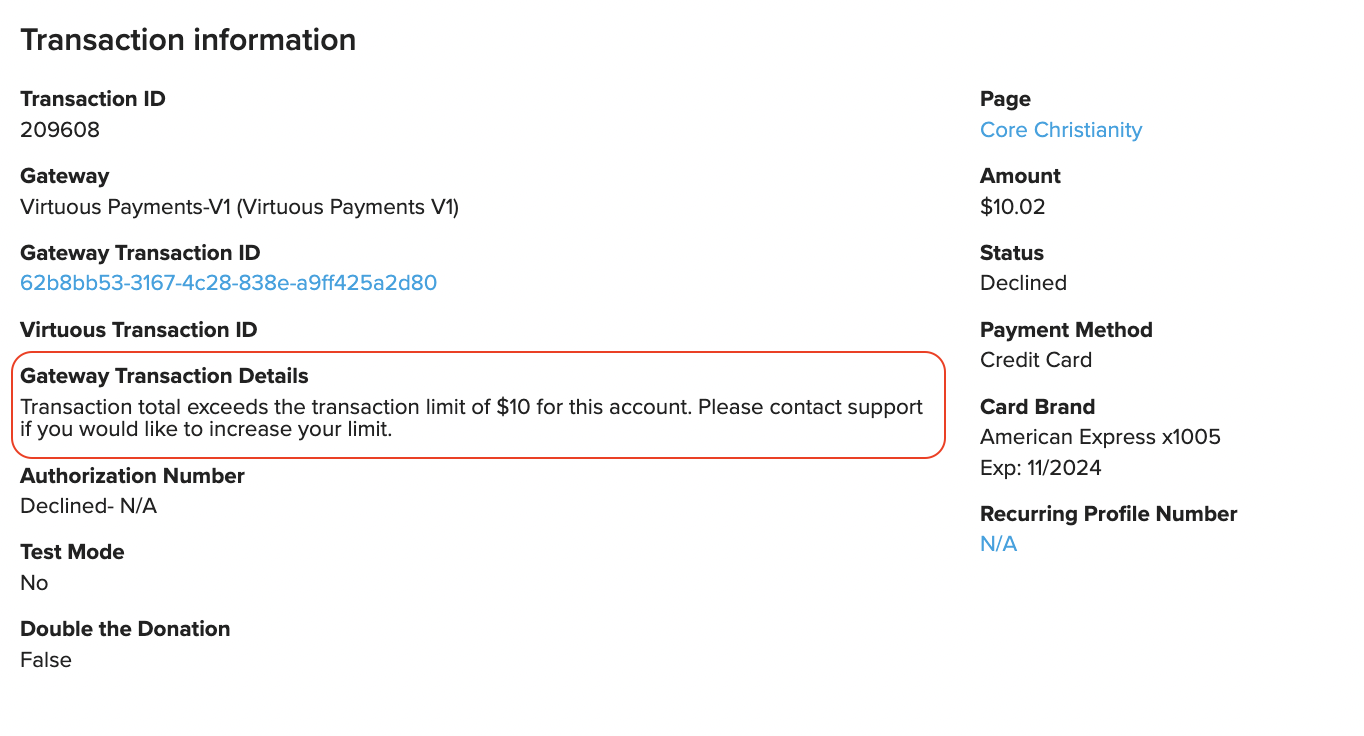The width and height of the screenshot is (1364, 736).
Task: Select the transaction ID value 209608
Action: pyautogui.click(x=60, y=130)
